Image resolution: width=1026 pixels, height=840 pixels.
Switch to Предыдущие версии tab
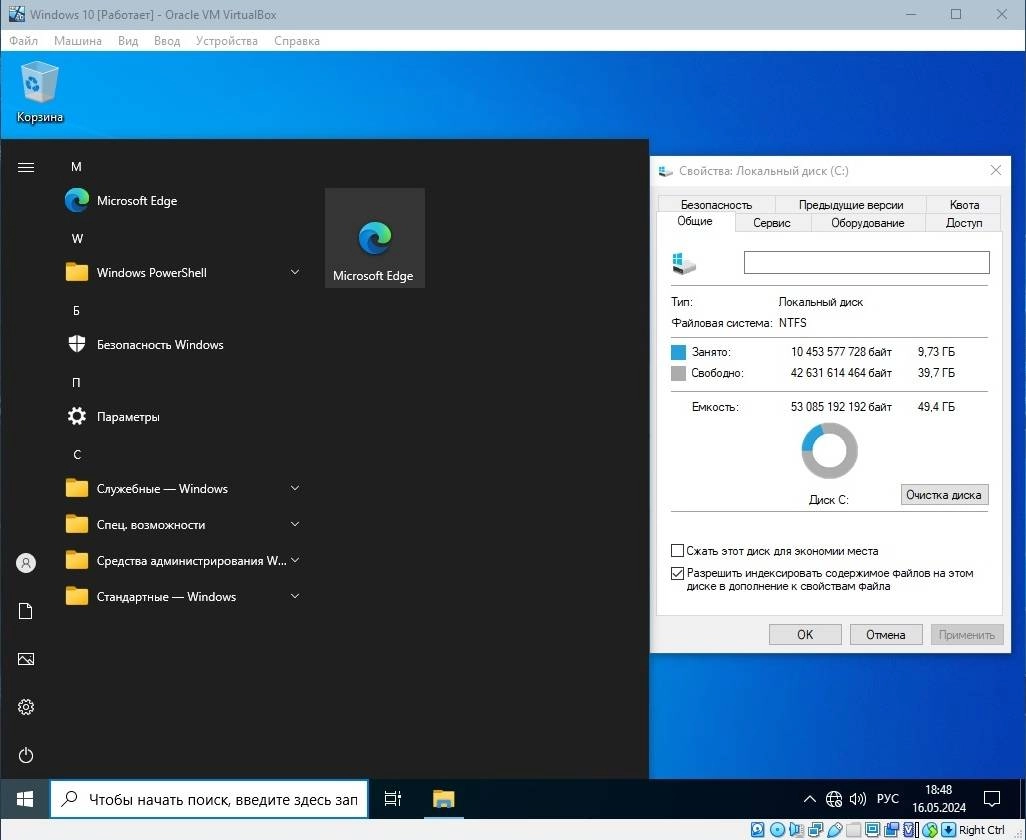click(x=851, y=205)
